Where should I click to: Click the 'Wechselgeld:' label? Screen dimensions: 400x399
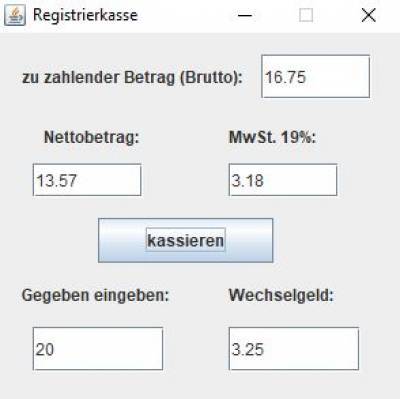click(281, 295)
